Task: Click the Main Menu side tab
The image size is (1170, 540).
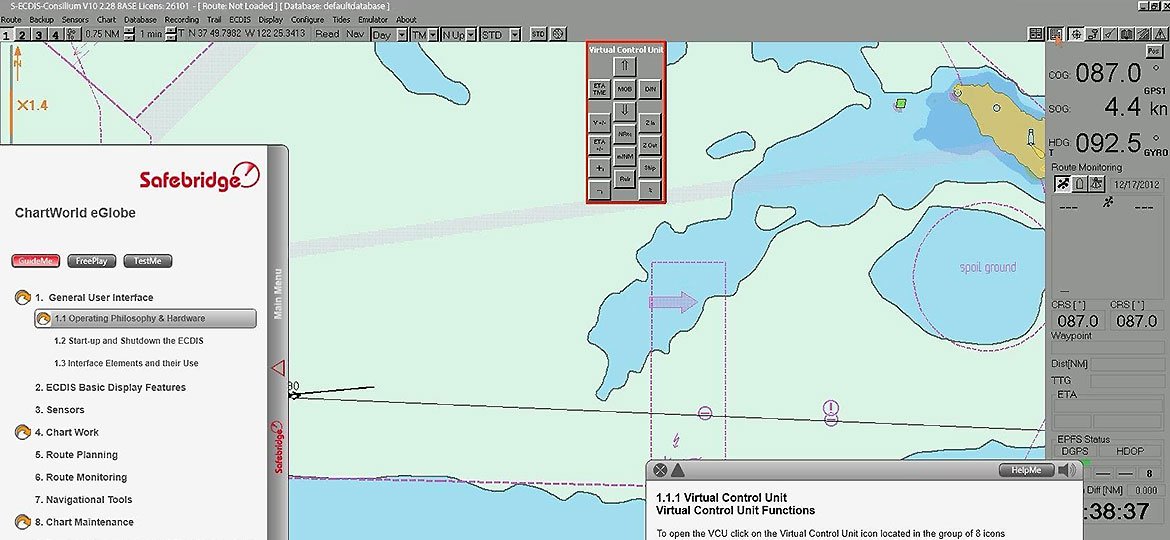Action: [x=278, y=294]
